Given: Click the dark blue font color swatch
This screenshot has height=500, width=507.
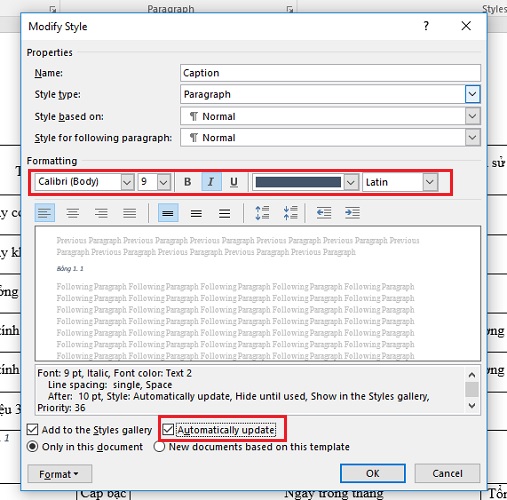Looking at the screenshot, I should pos(298,182).
